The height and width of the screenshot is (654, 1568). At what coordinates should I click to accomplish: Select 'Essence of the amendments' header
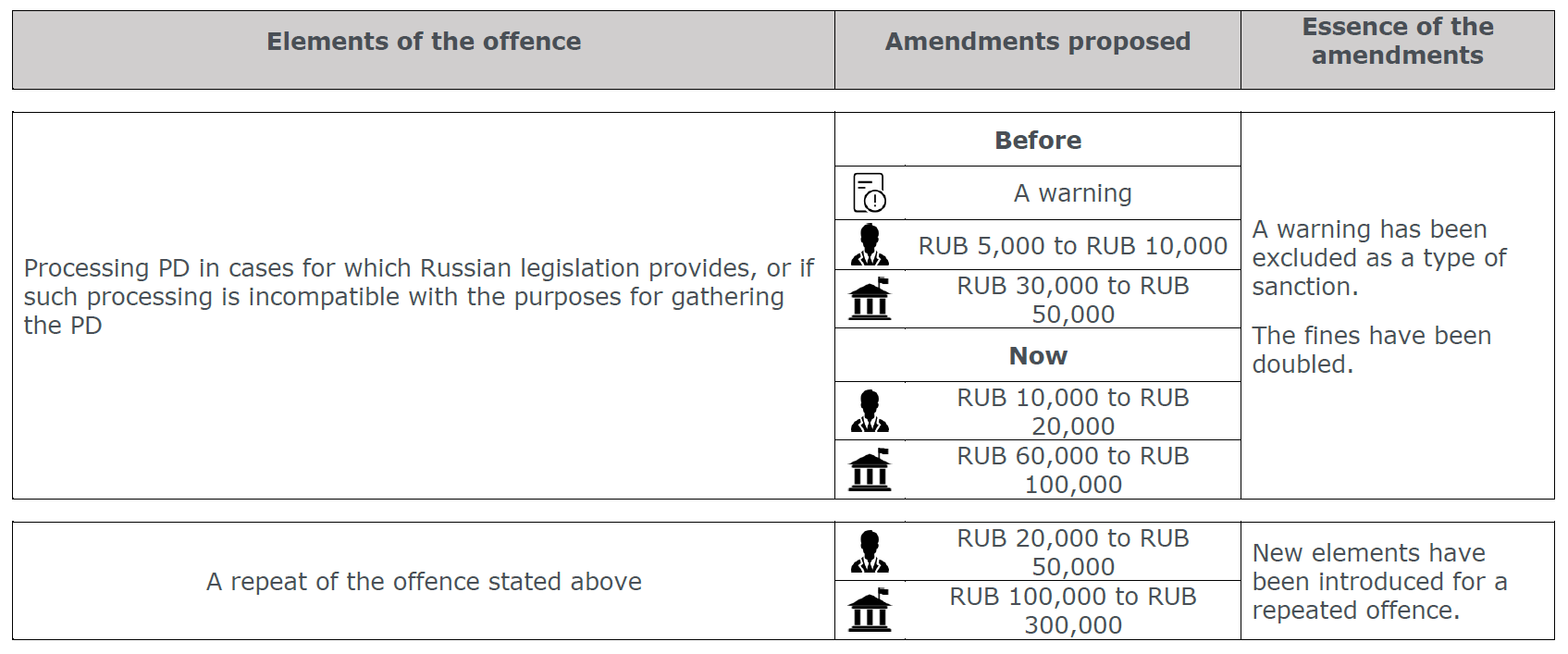click(1397, 41)
